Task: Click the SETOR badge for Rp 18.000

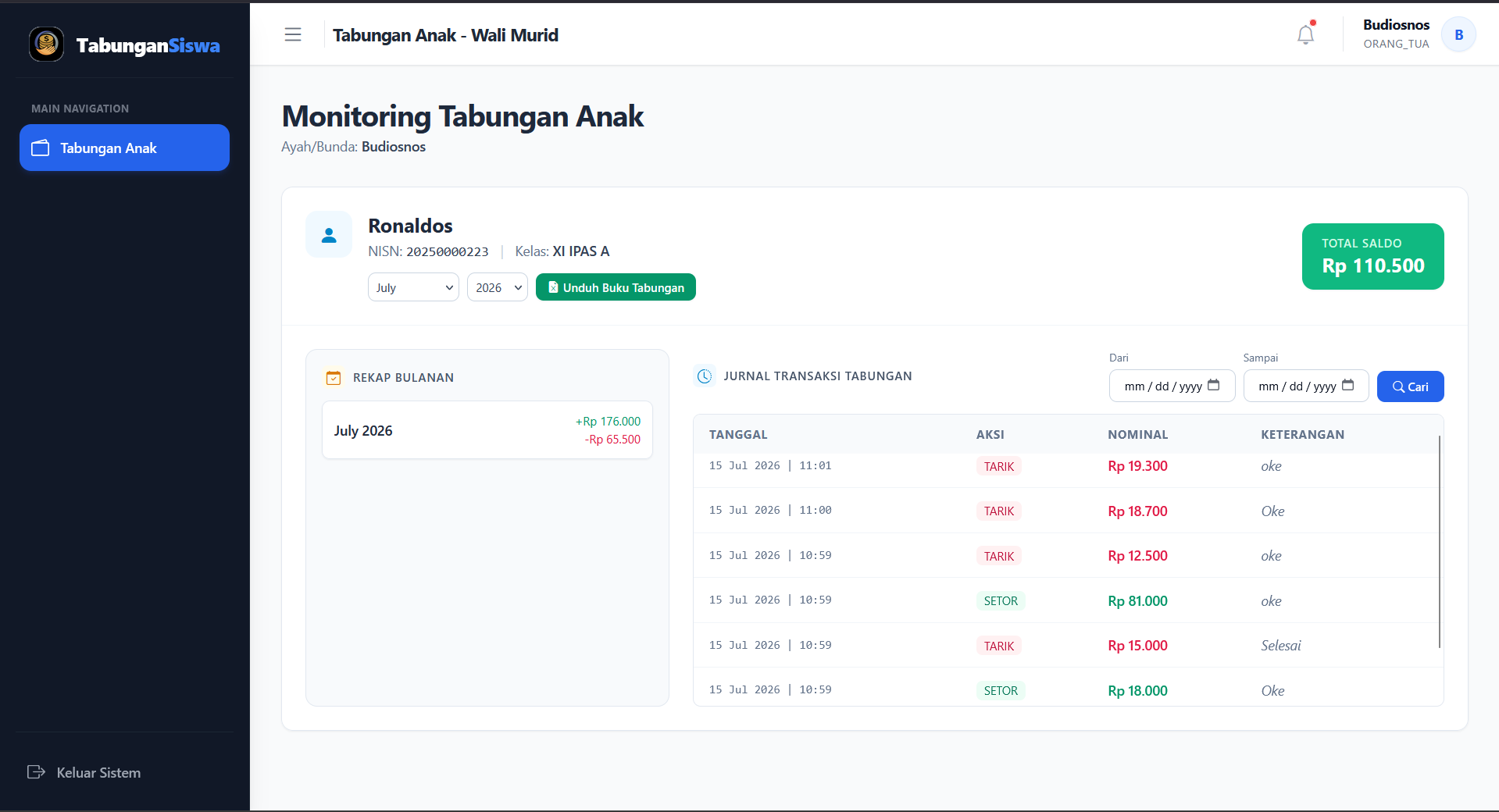Action: [1001, 691]
